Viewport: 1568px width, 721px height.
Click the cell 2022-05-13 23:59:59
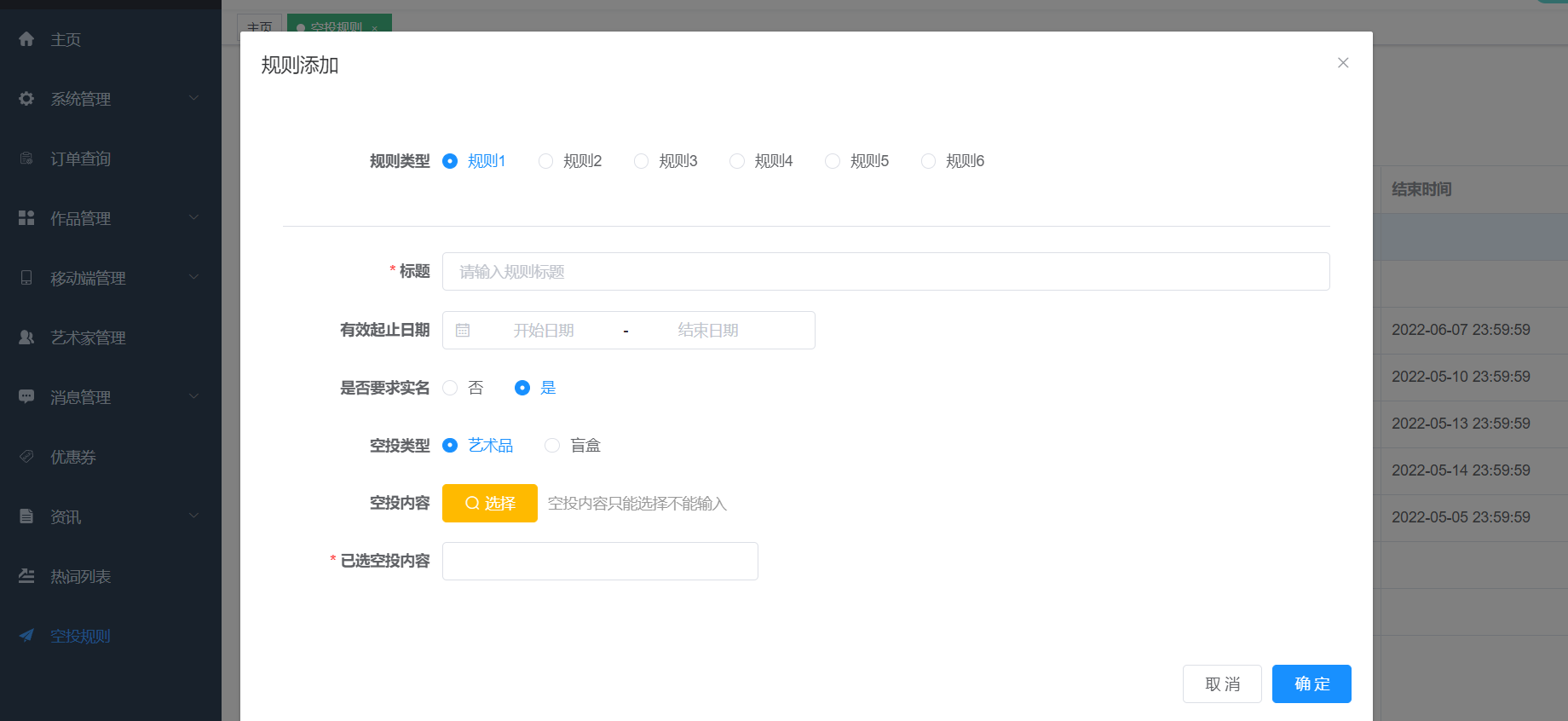1461,424
